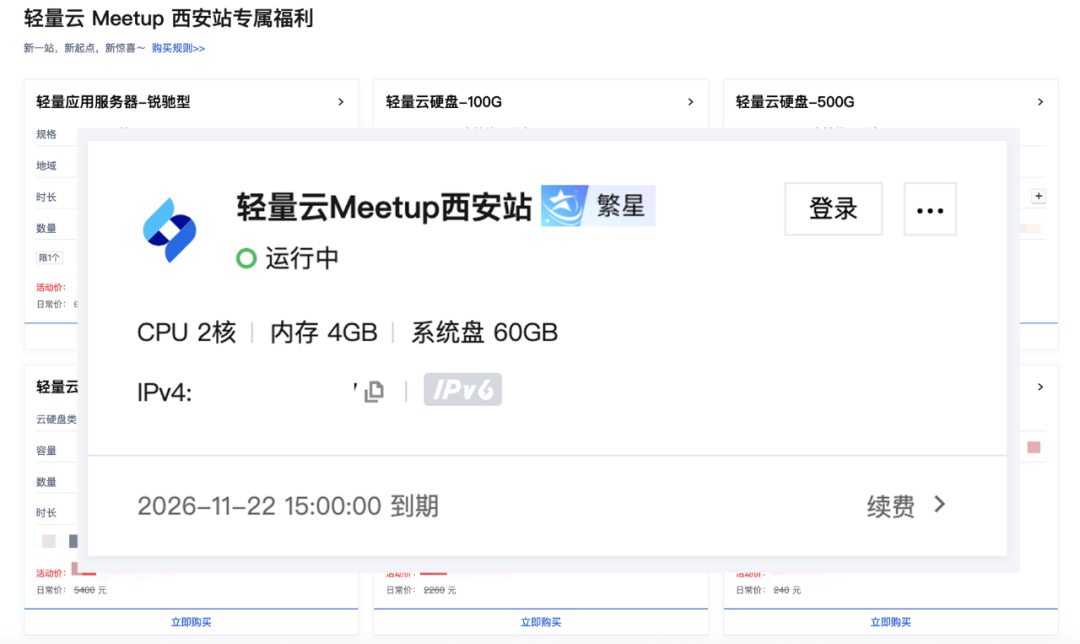Click the 轻量云硬盘-100G card title
This screenshot has width=1080, height=644.
(444, 102)
